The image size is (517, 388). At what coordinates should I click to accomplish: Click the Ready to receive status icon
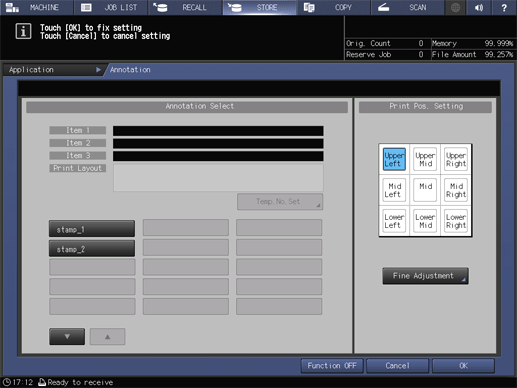(x=42, y=382)
